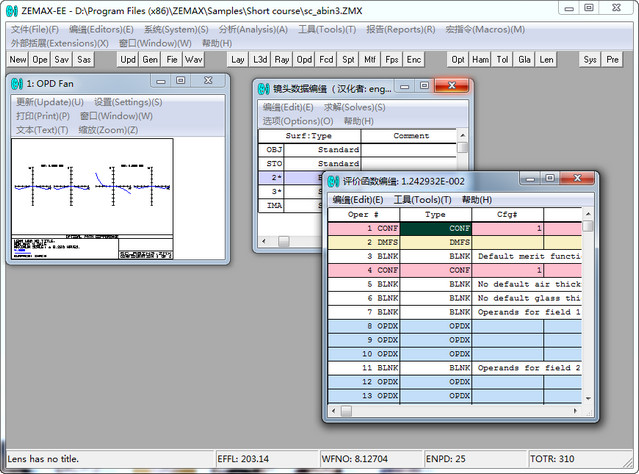The width and height of the screenshot is (639, 474).
Task: Click the Ope (open file) toolbar button
Action: pyautogui.click(x=40, y=60)
